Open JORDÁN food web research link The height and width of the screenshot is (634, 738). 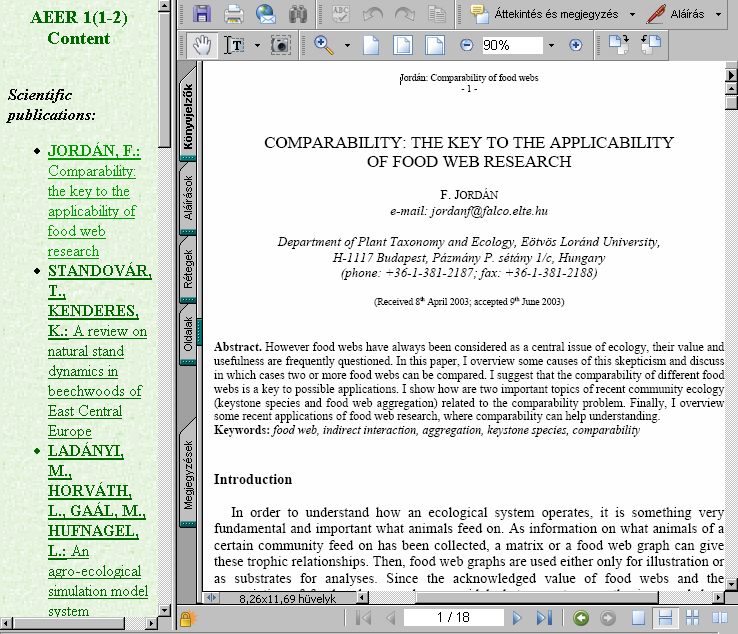tap(94, 201)
